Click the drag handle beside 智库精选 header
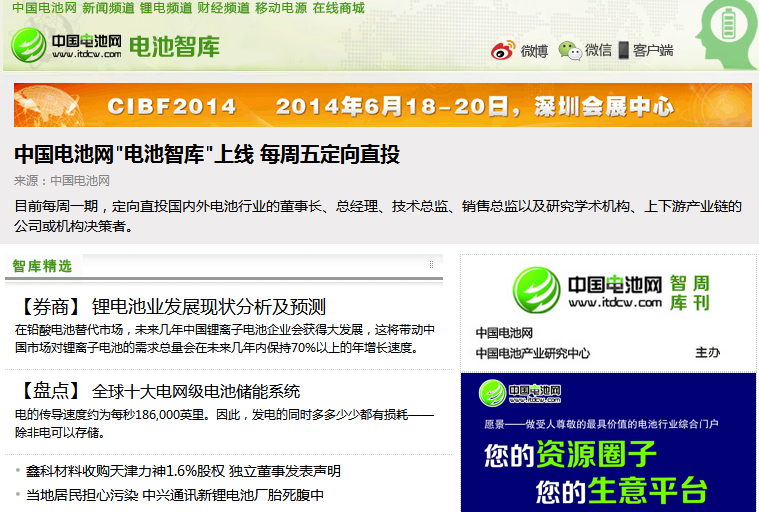This screenshot has width=759, height=512. (x=432, y=265)
